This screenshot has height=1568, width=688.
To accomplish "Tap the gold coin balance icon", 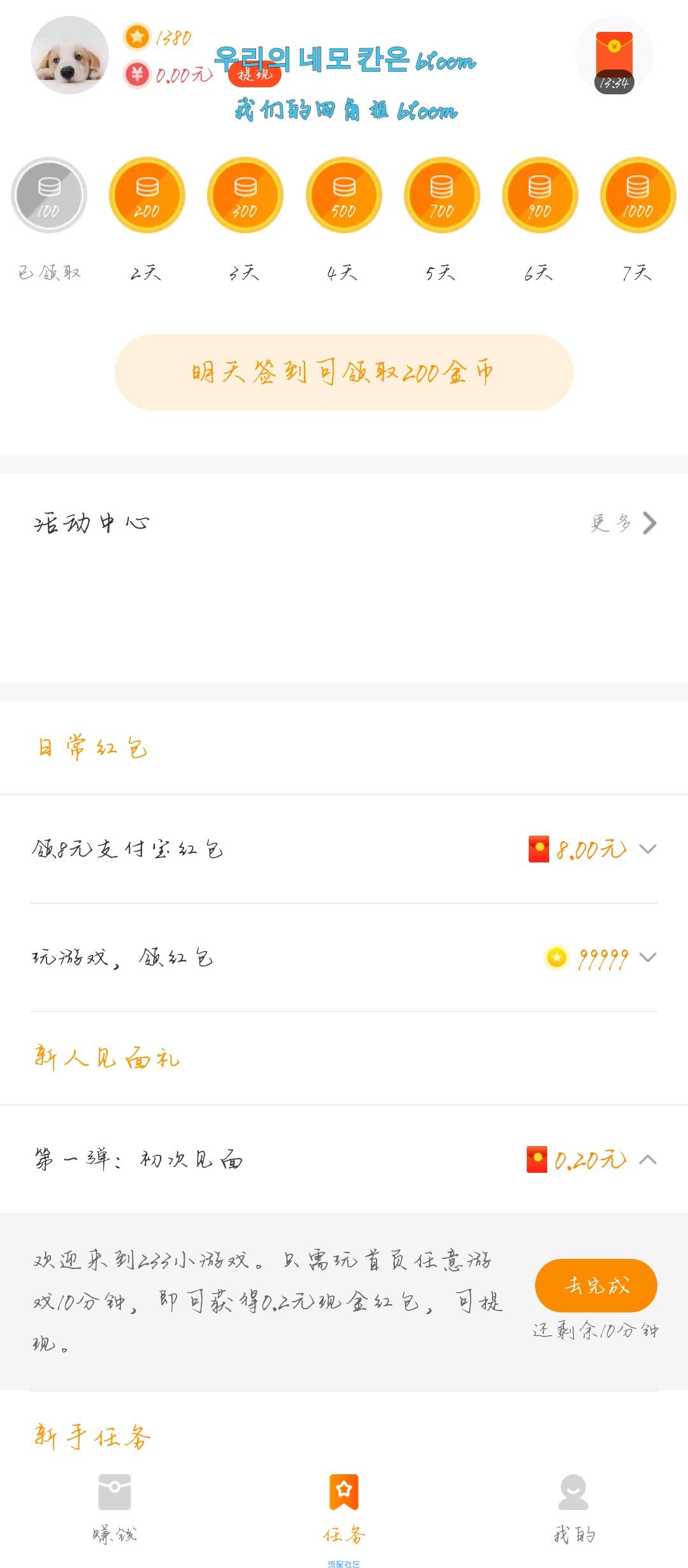I will click(137, 36).
